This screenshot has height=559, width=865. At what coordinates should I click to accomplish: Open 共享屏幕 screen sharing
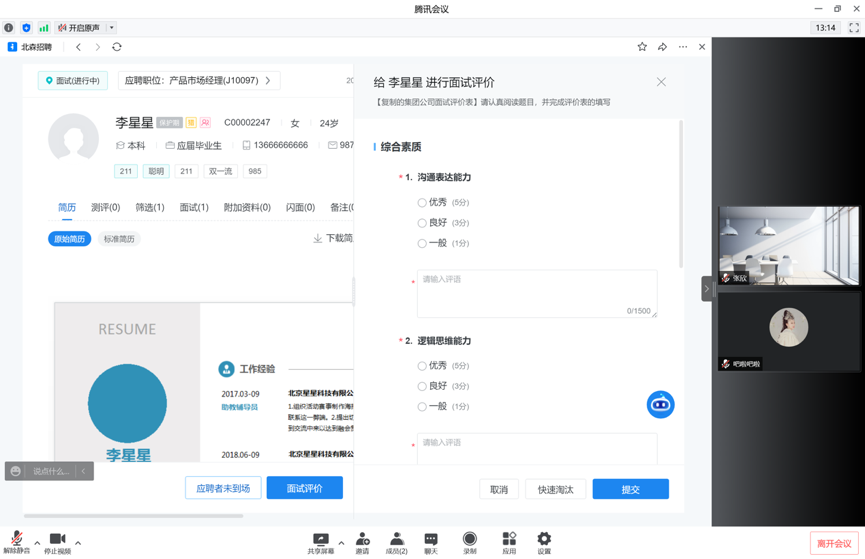[321, 539]
